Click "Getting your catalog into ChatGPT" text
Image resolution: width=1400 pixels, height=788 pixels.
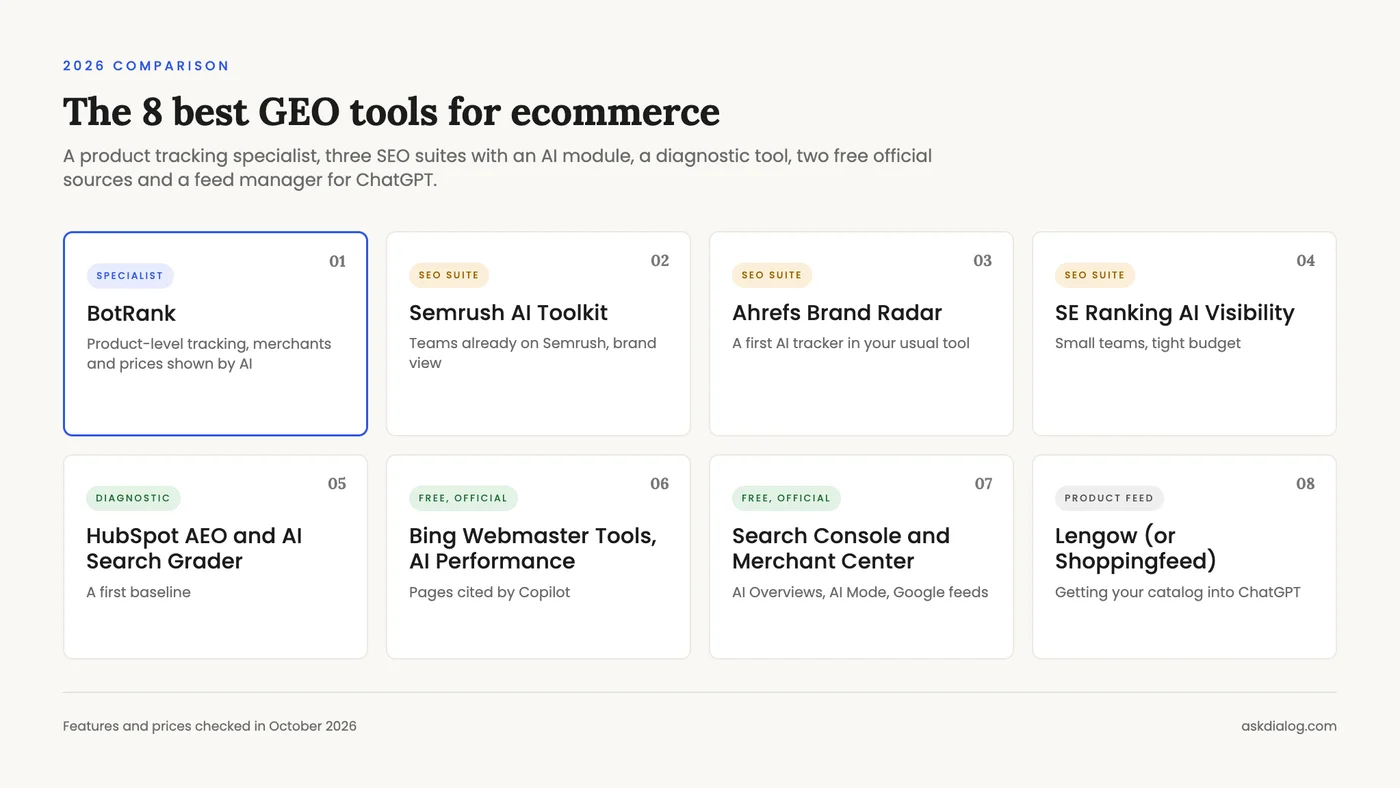tap(1178, 592)
